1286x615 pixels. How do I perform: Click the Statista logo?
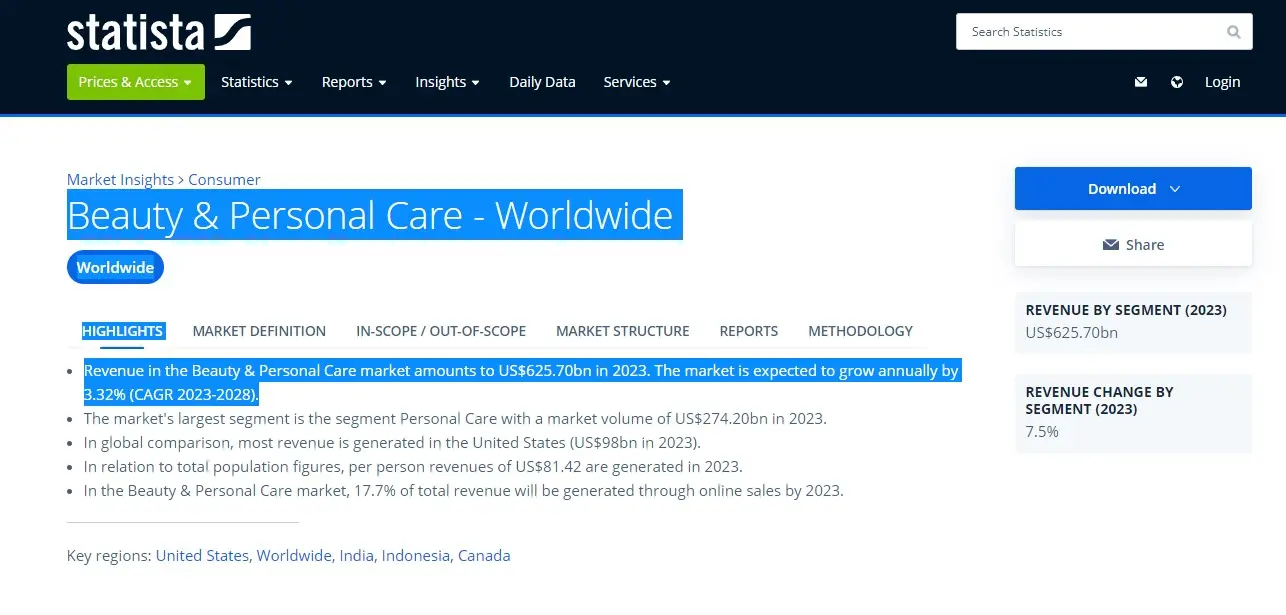(x=158, y=32)
